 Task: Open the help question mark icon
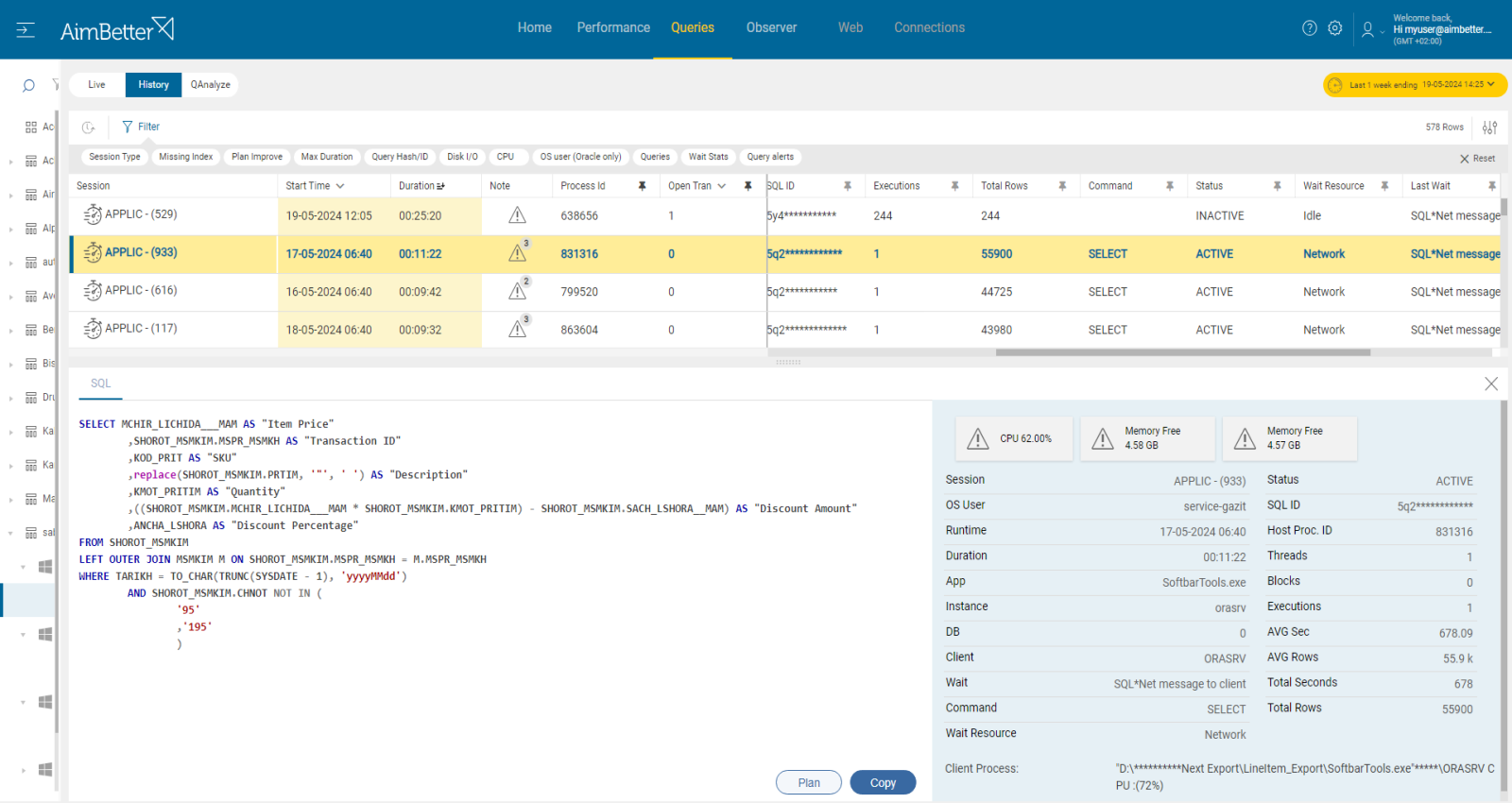point(1309,28)
